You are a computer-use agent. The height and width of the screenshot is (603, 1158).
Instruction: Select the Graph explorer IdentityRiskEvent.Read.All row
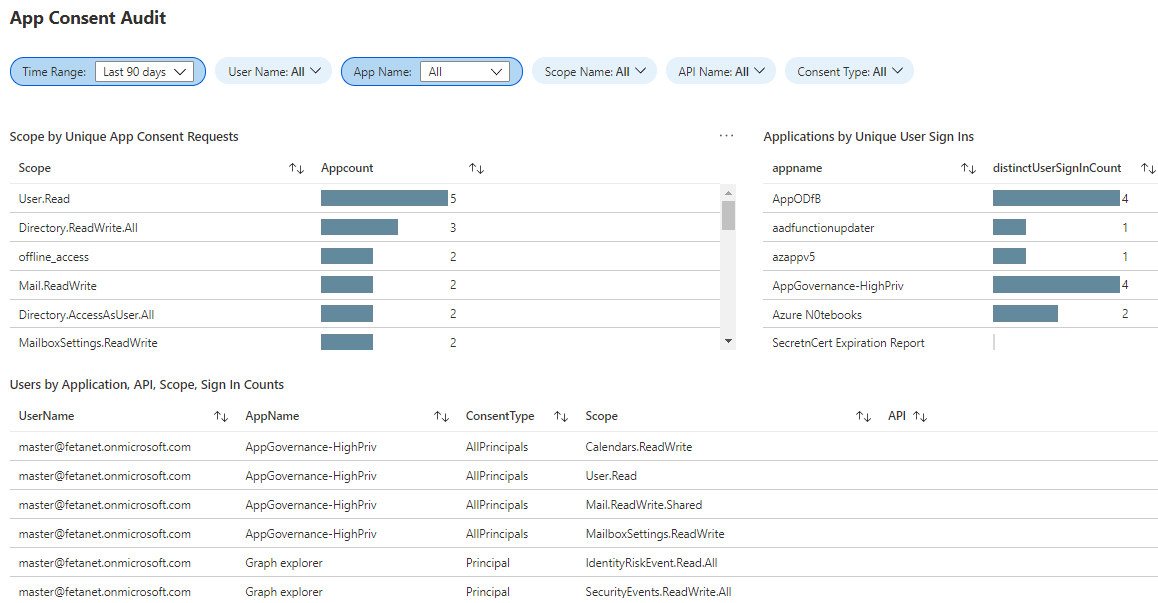(583, 562)
